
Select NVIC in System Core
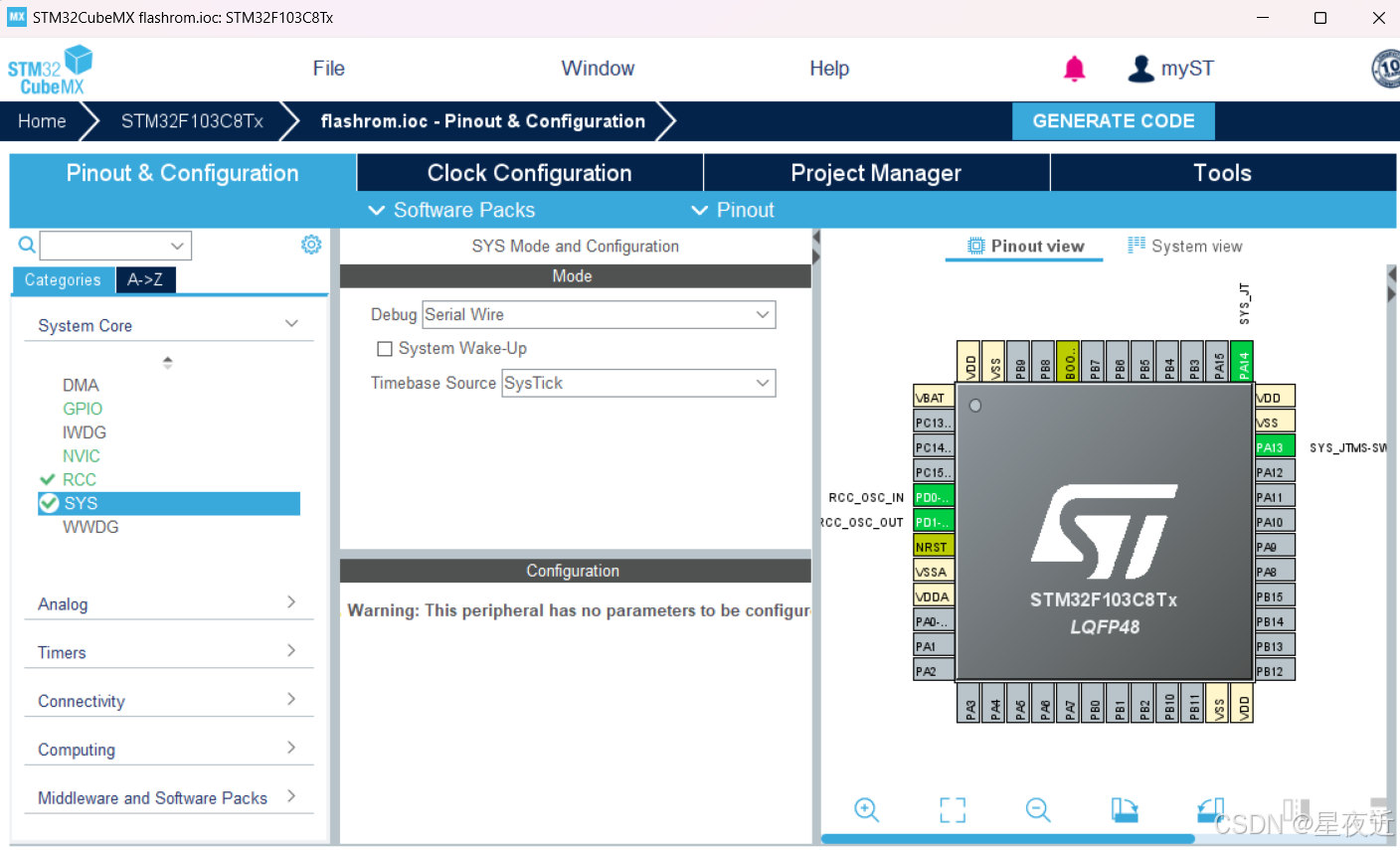[82, 456]
